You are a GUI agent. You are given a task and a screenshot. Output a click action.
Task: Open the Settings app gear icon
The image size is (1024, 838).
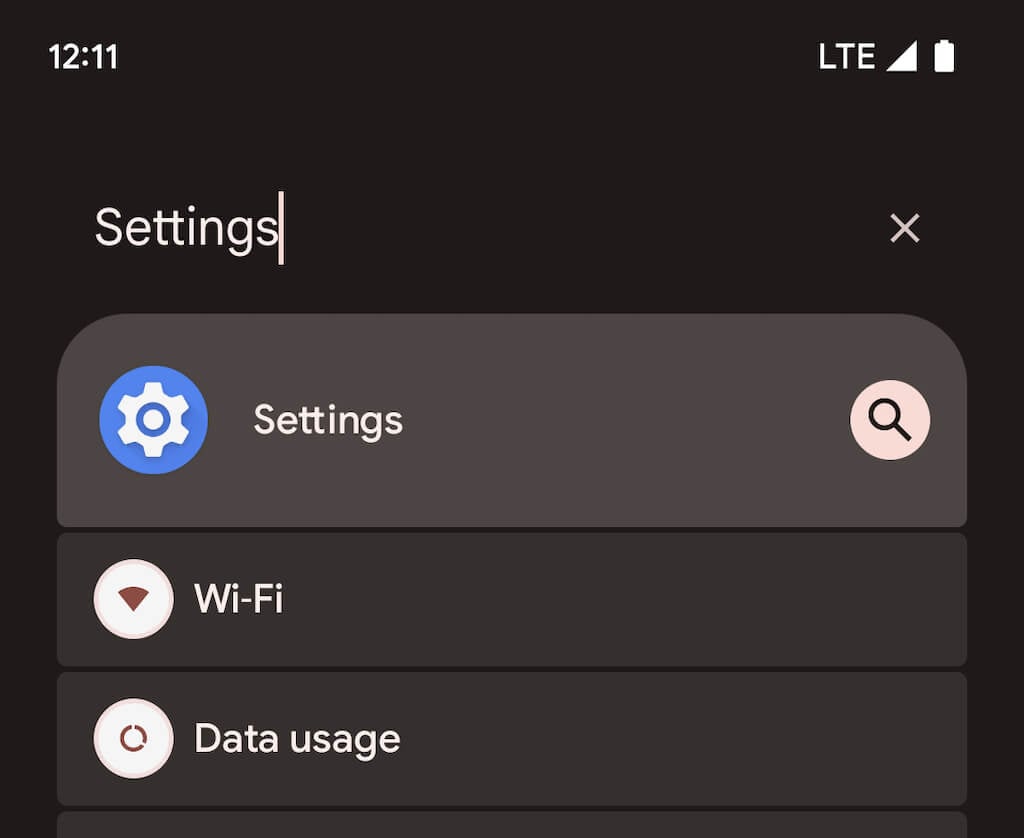coord(153,420)
